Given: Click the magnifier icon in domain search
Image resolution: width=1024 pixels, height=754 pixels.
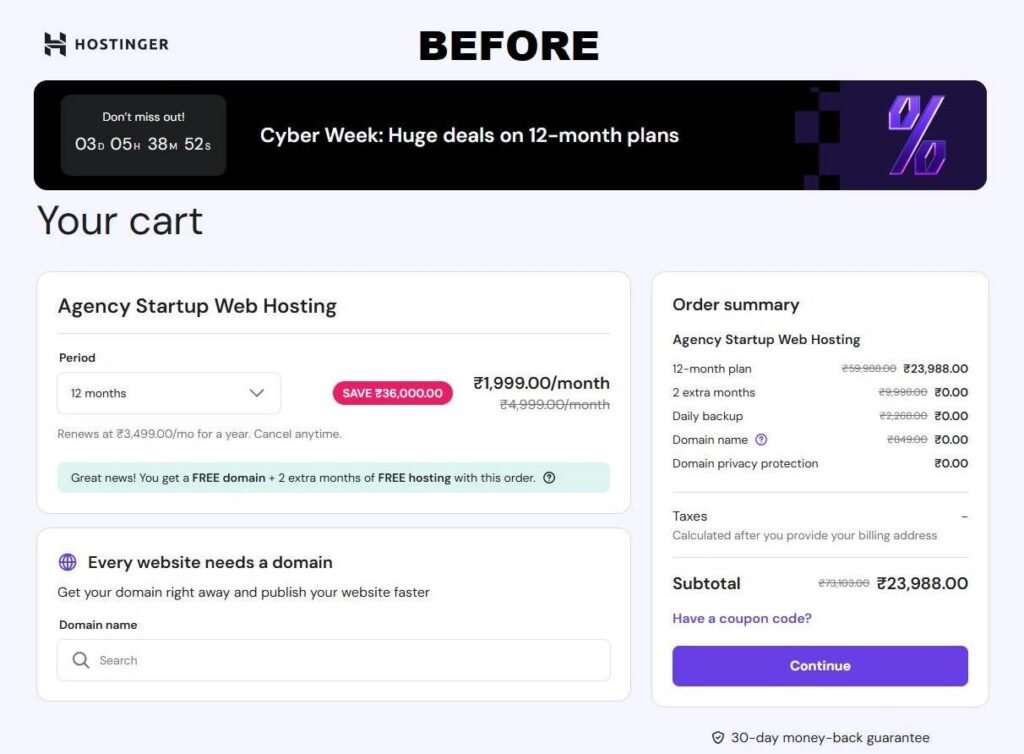Looking at the screenshot, I should coord(81,660).
